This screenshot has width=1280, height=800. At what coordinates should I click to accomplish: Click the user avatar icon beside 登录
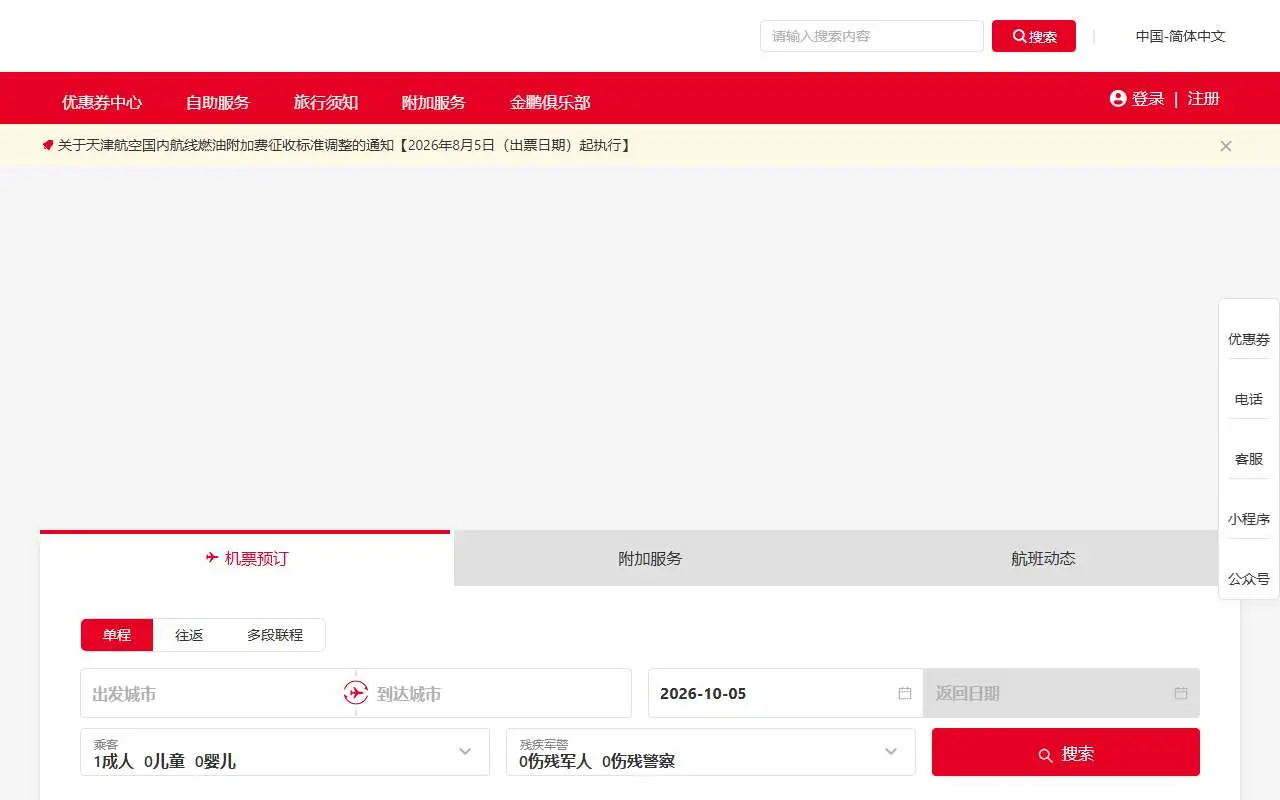point(1118,98)
